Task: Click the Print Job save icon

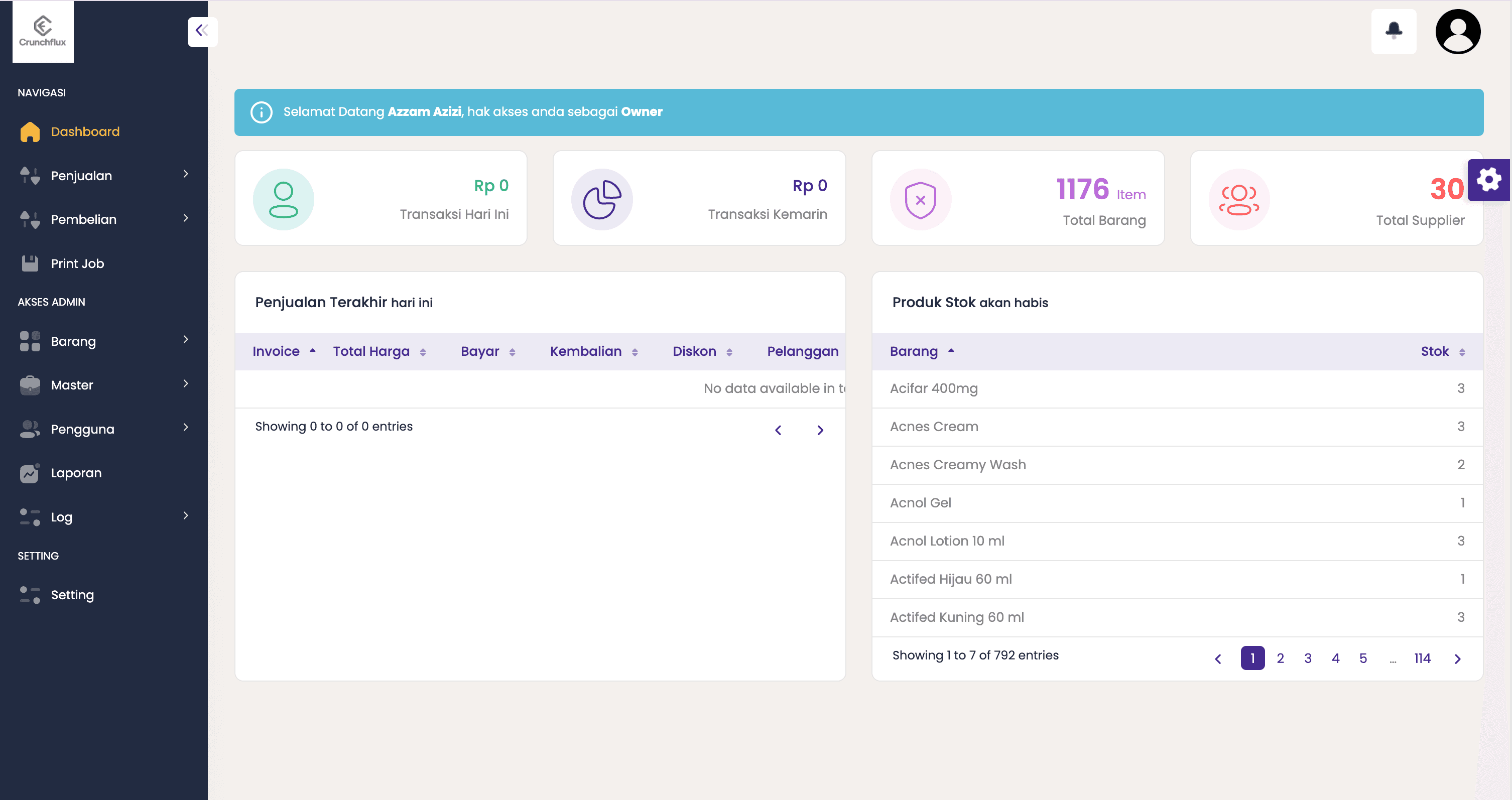Action: point(30,263)
